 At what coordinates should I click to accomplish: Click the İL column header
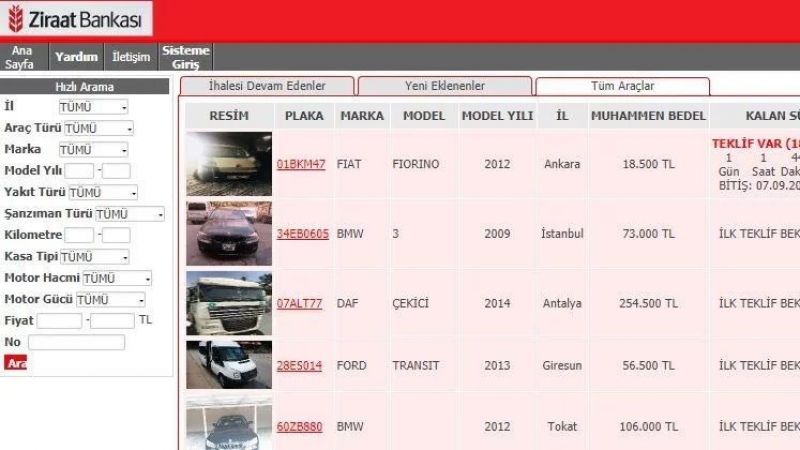pos(562,116)
